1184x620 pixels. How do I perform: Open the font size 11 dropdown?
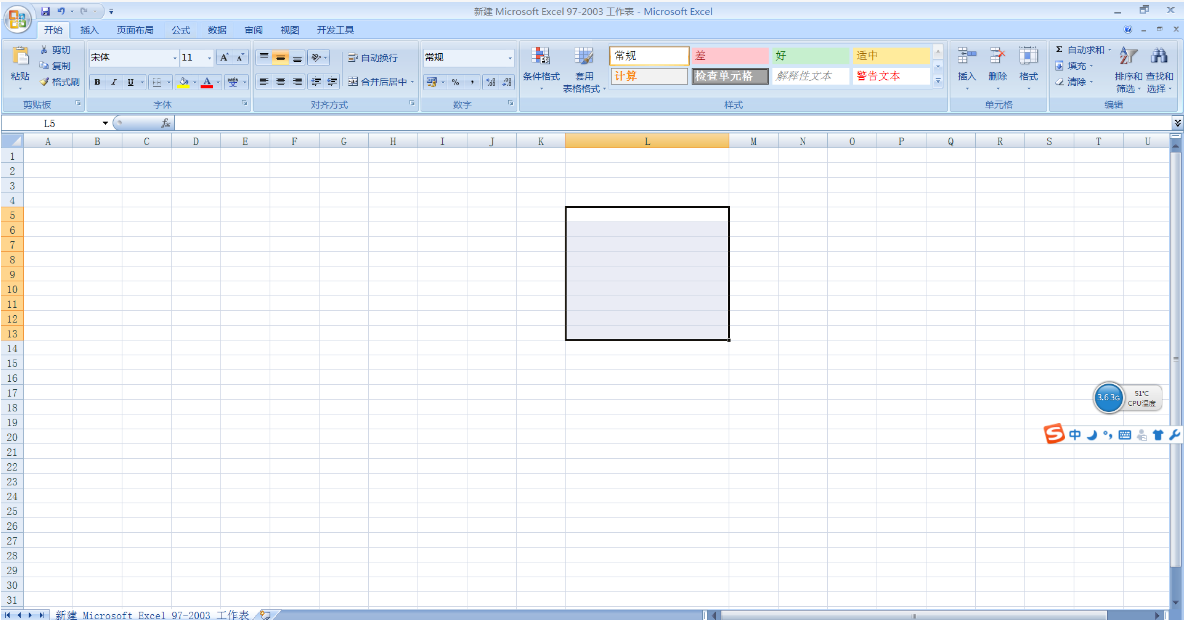209,58
